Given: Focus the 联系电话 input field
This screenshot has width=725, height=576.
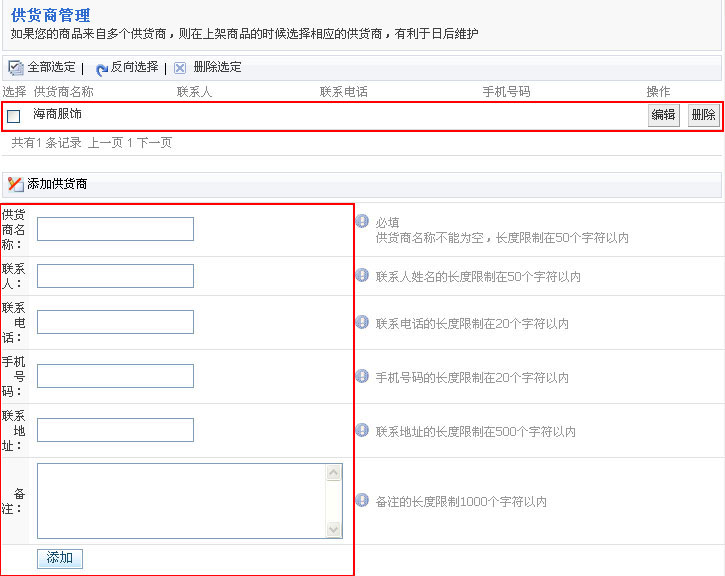Looking at the screenshot, I should coord(115,322).
